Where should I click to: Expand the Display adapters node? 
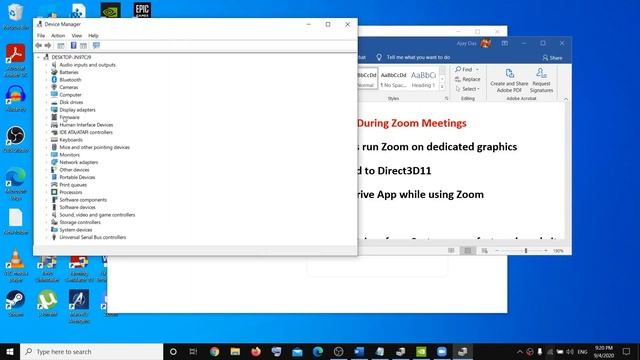coord(47,110)
